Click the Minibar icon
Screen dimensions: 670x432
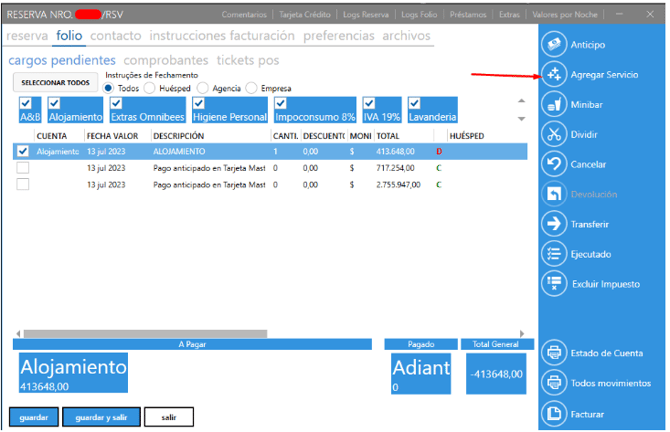click(x=554, y=105)
